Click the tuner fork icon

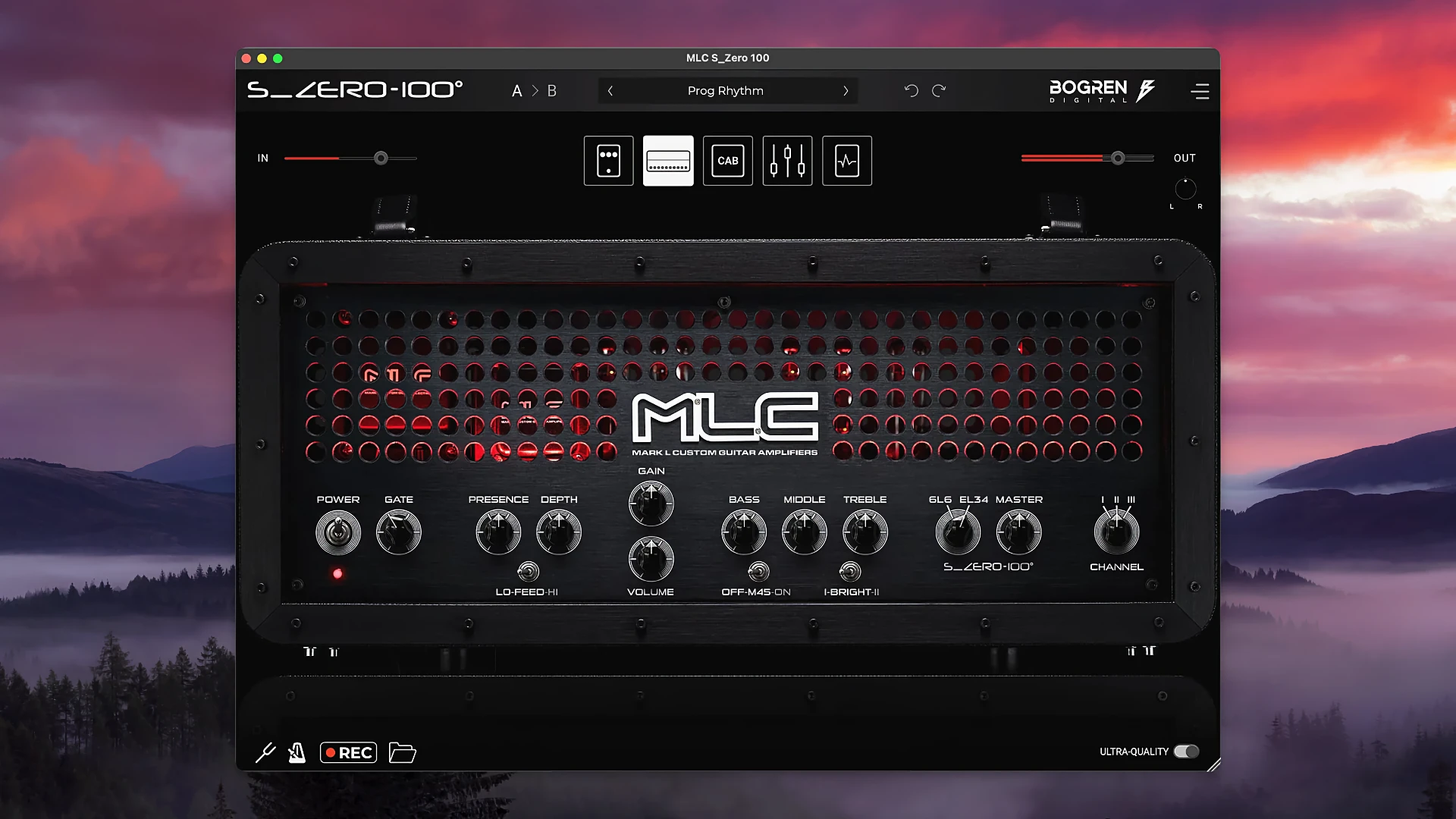tap(265, 752)
